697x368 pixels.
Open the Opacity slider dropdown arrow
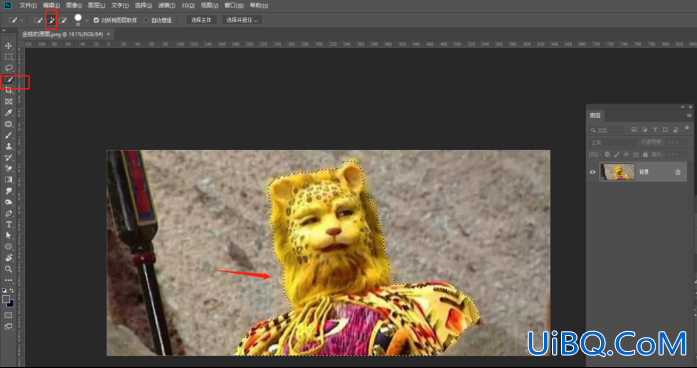click(685, 142)
